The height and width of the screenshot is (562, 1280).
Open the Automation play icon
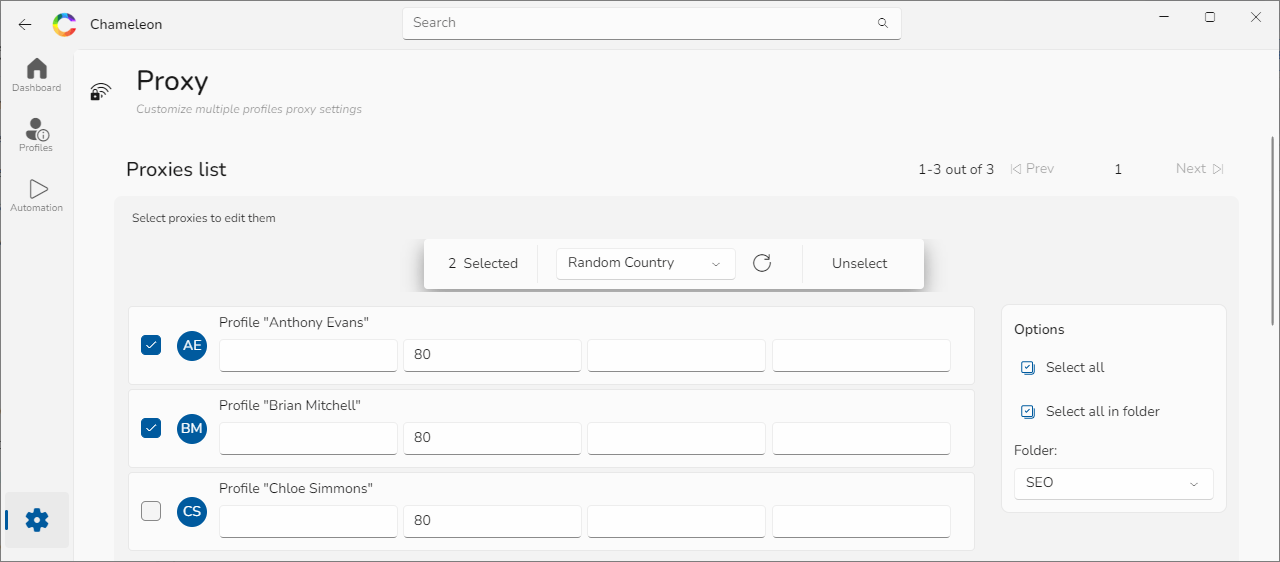tap(38, 189)
